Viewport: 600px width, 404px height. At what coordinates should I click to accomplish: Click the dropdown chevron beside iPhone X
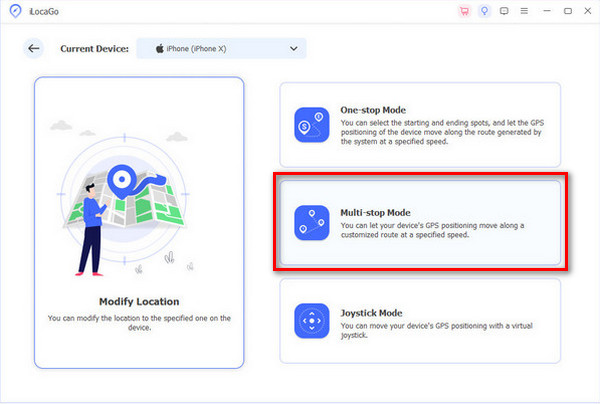tap(293, 48)
